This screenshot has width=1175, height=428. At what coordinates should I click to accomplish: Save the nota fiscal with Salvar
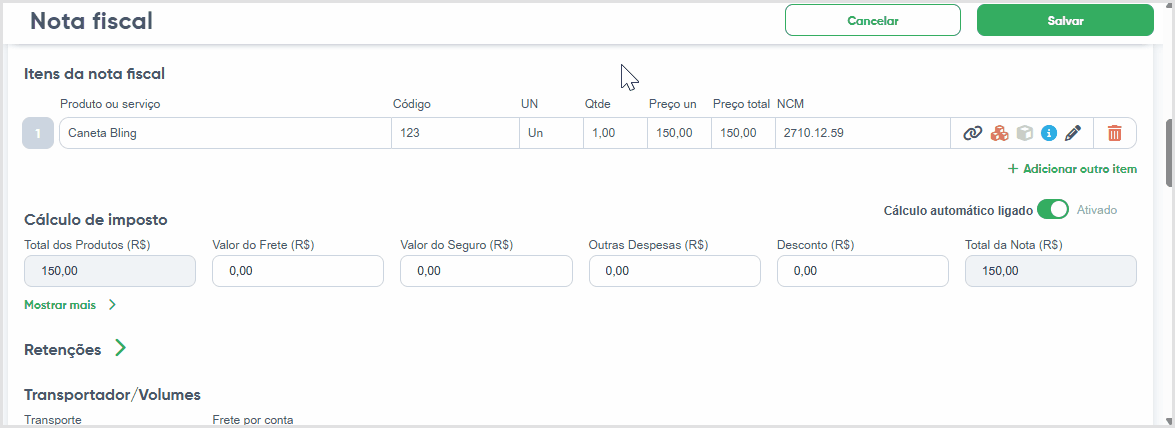click(1065, 21)
